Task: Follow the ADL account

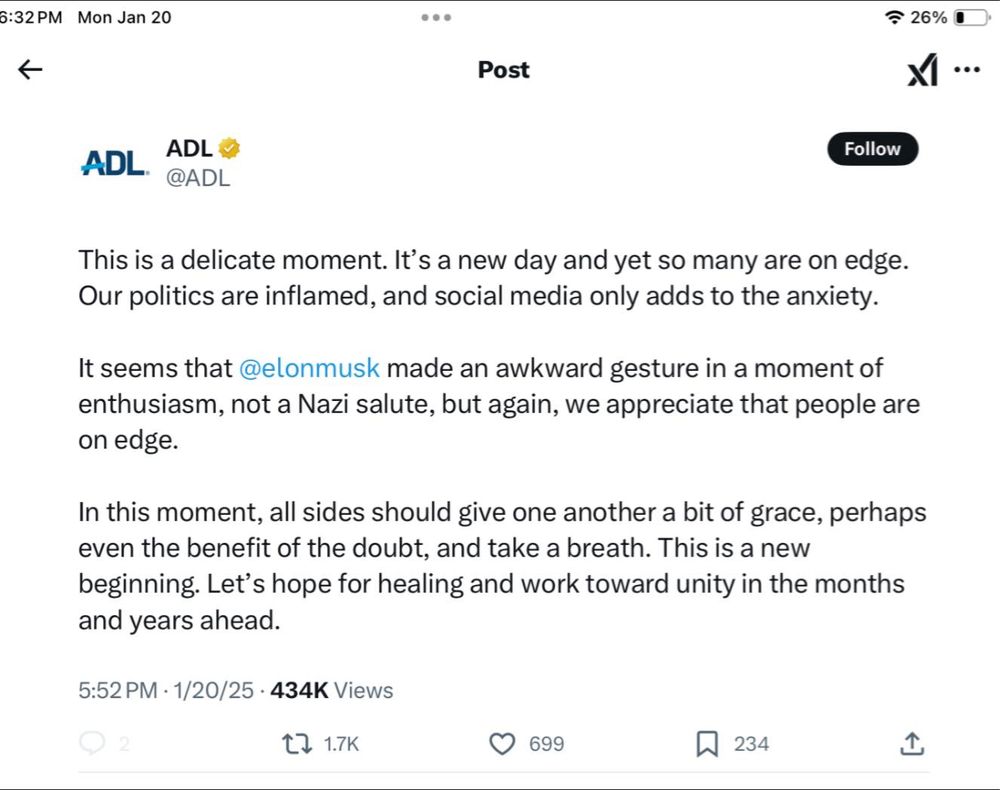Action: point(872,148)
